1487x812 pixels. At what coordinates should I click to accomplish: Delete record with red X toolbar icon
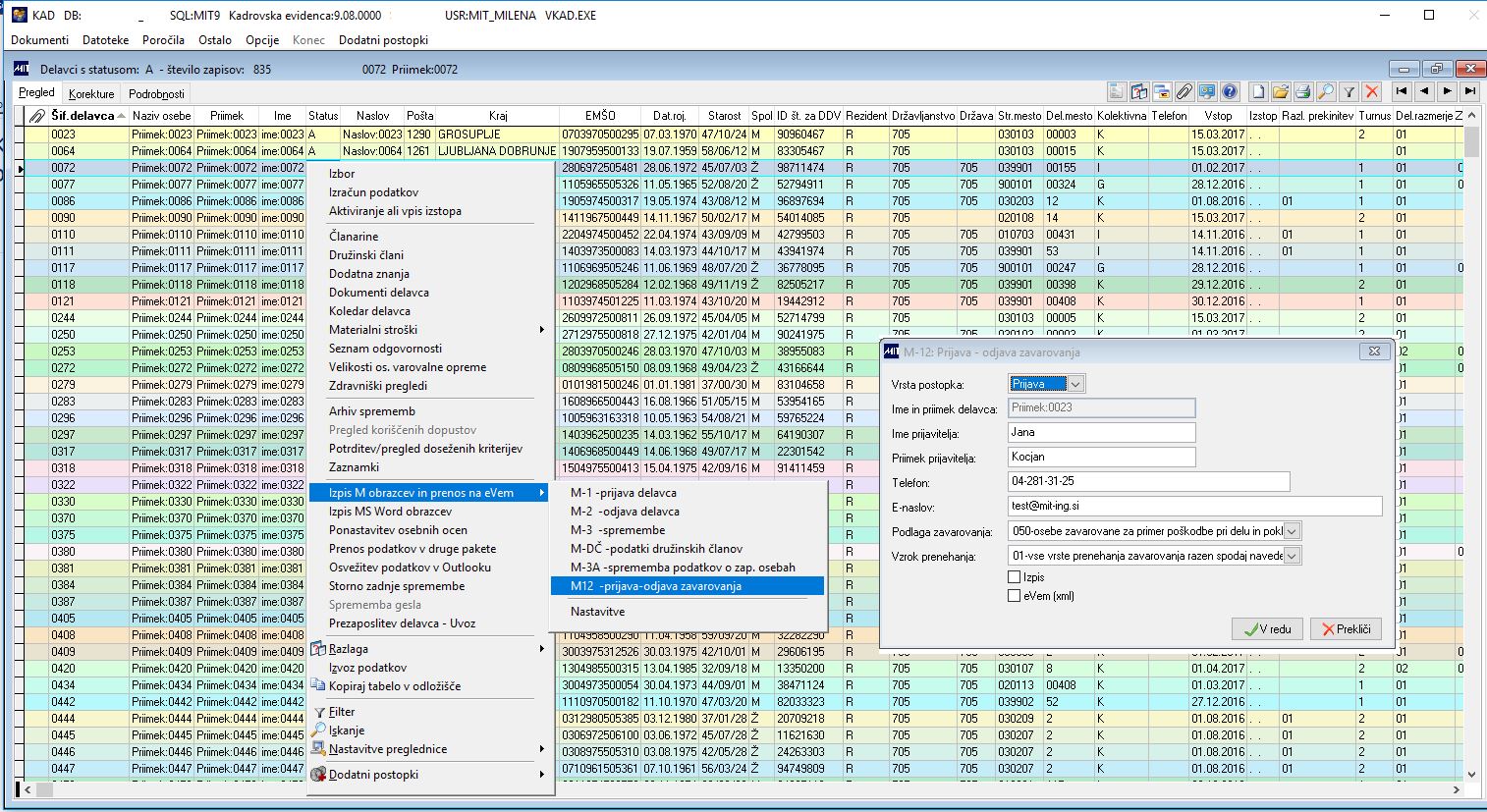(1372, 91)
